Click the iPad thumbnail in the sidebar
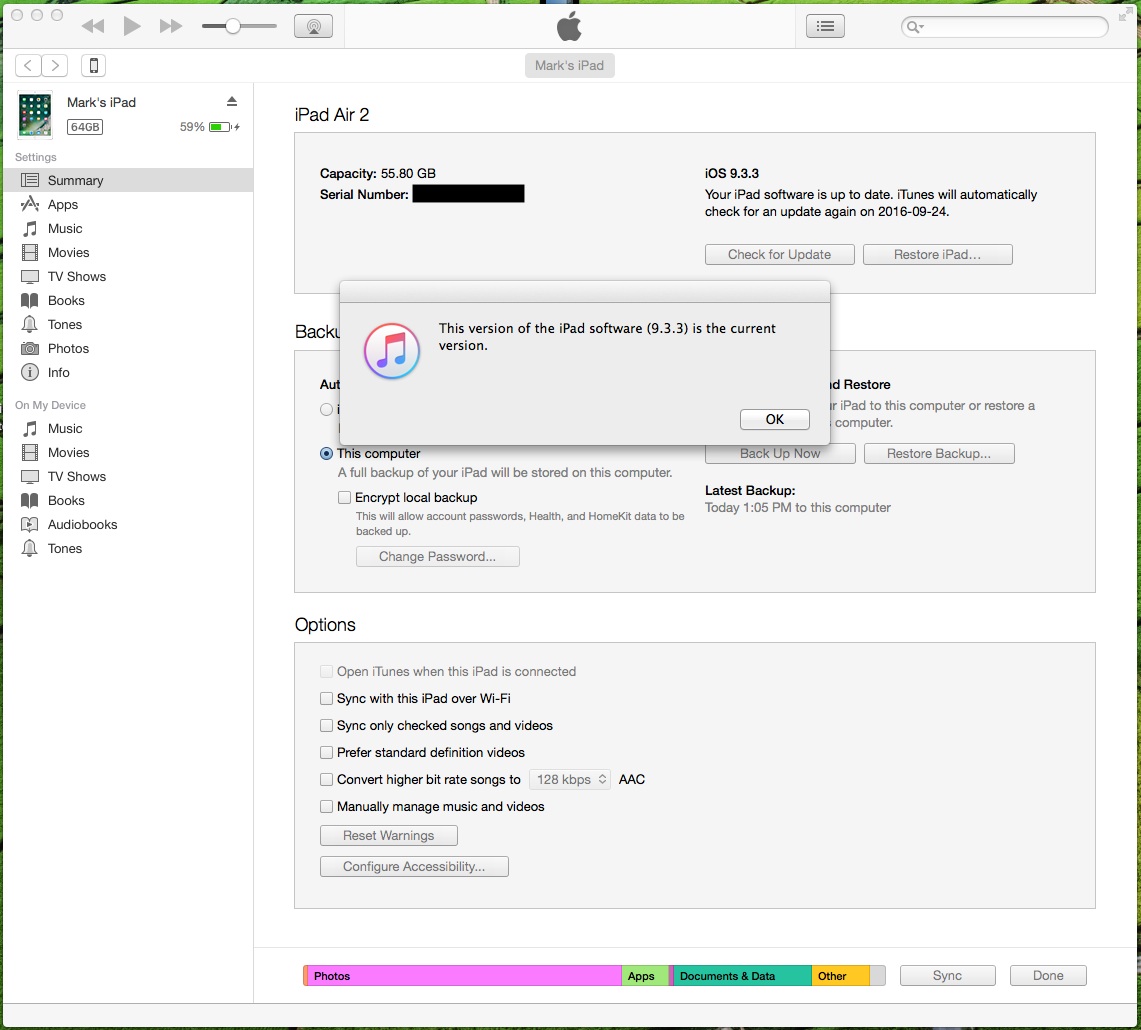Viewport: 1141px width, 1030px height. 35,115
